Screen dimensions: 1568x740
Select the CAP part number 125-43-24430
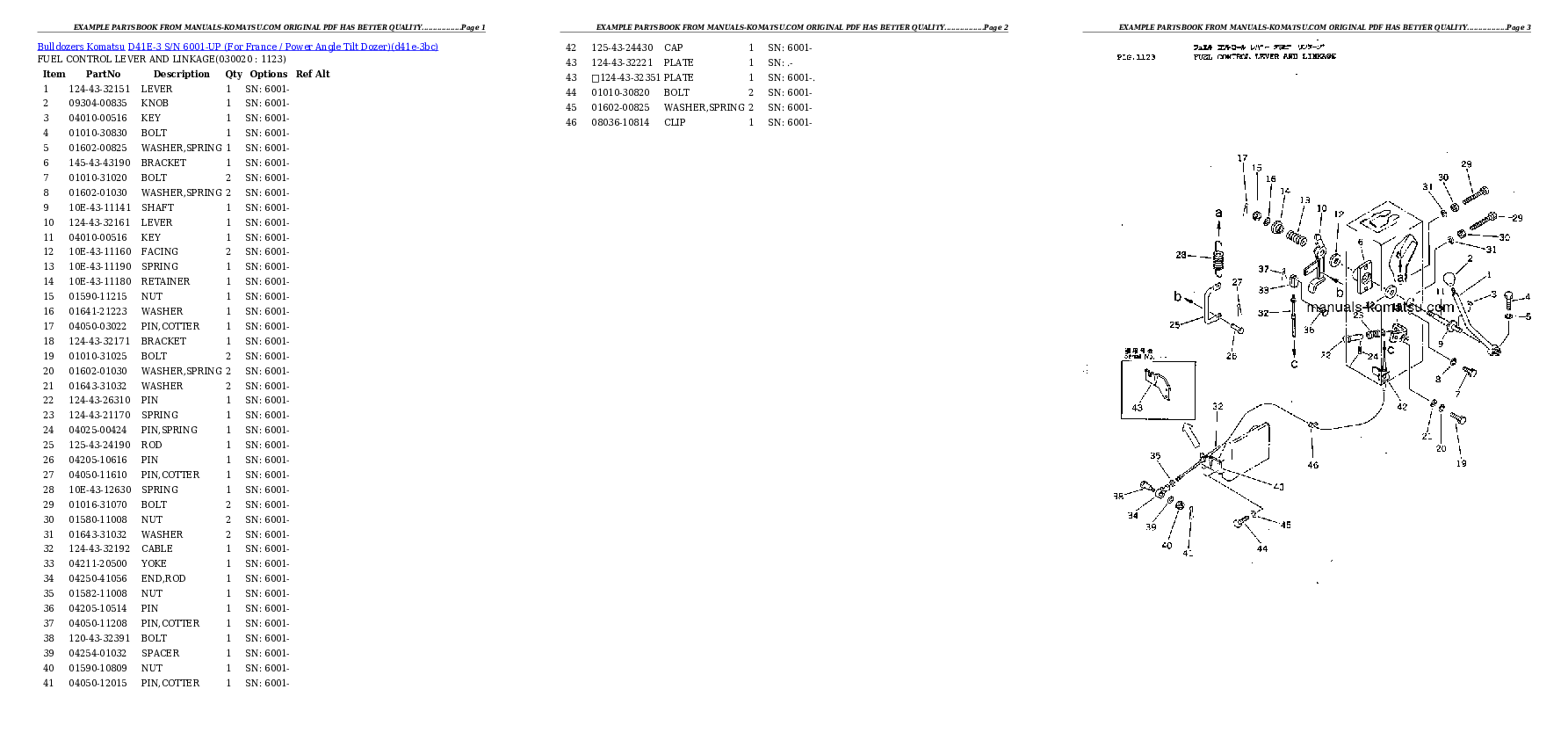[x=622, y=47]
